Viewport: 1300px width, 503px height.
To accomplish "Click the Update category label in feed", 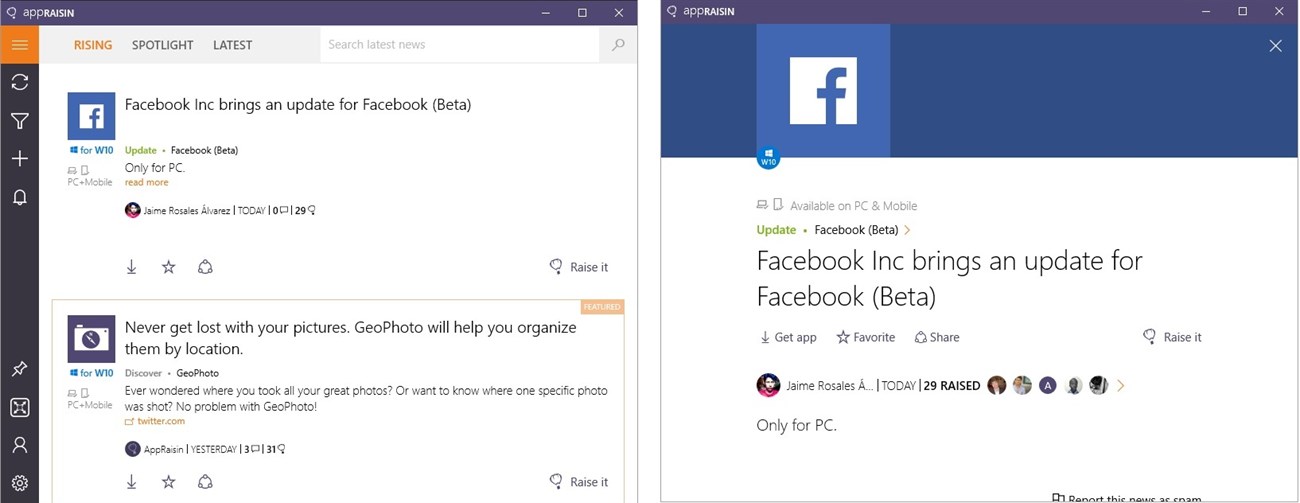I will tap(141, 150).
